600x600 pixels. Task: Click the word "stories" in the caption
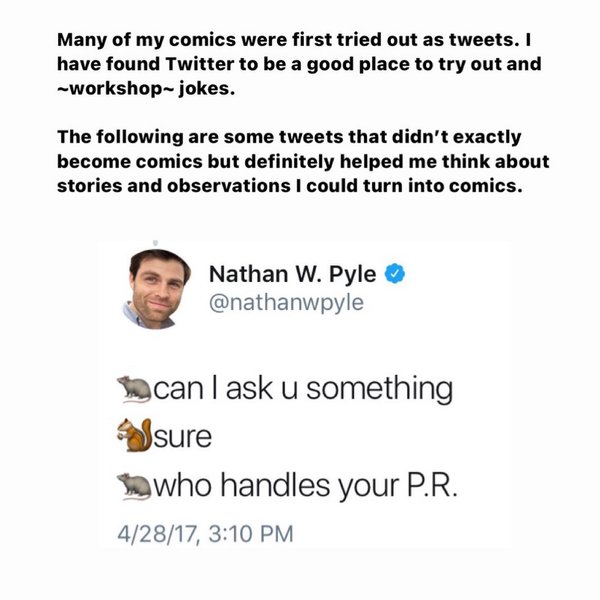click(90, 184)
